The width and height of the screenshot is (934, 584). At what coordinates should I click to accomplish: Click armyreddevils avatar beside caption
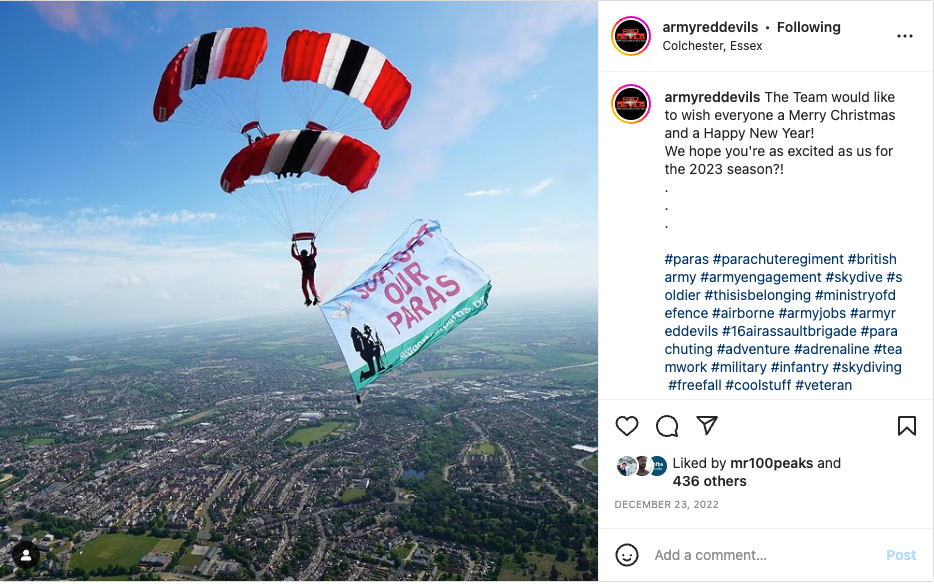click(x=631, y=104)
